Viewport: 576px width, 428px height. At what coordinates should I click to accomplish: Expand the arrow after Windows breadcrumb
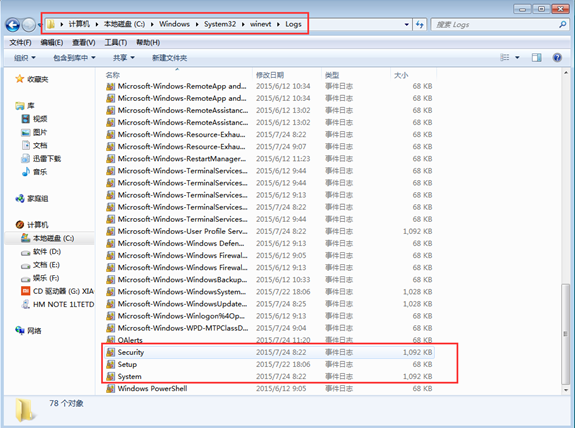point(197,25)
